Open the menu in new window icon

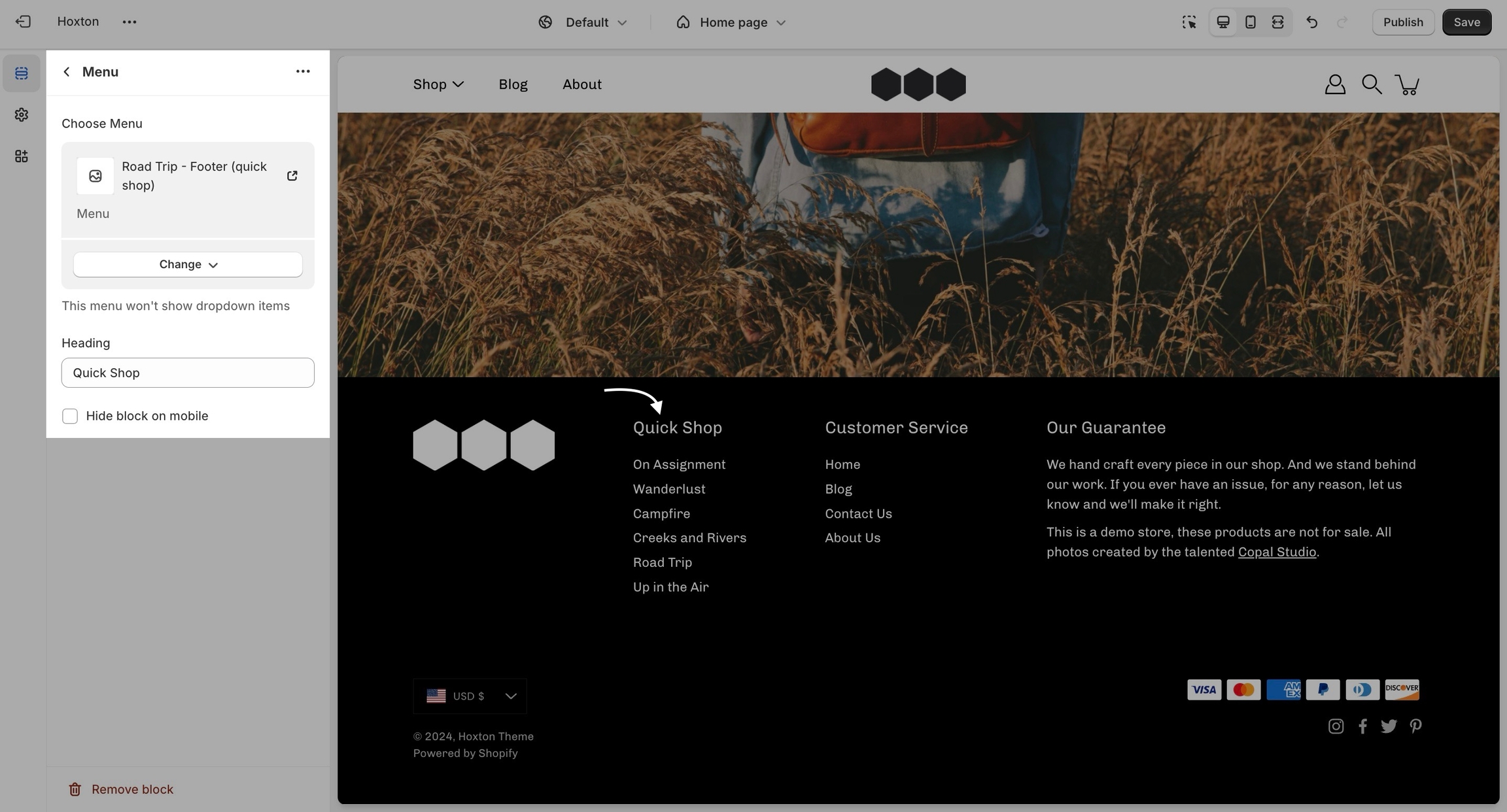292,176
